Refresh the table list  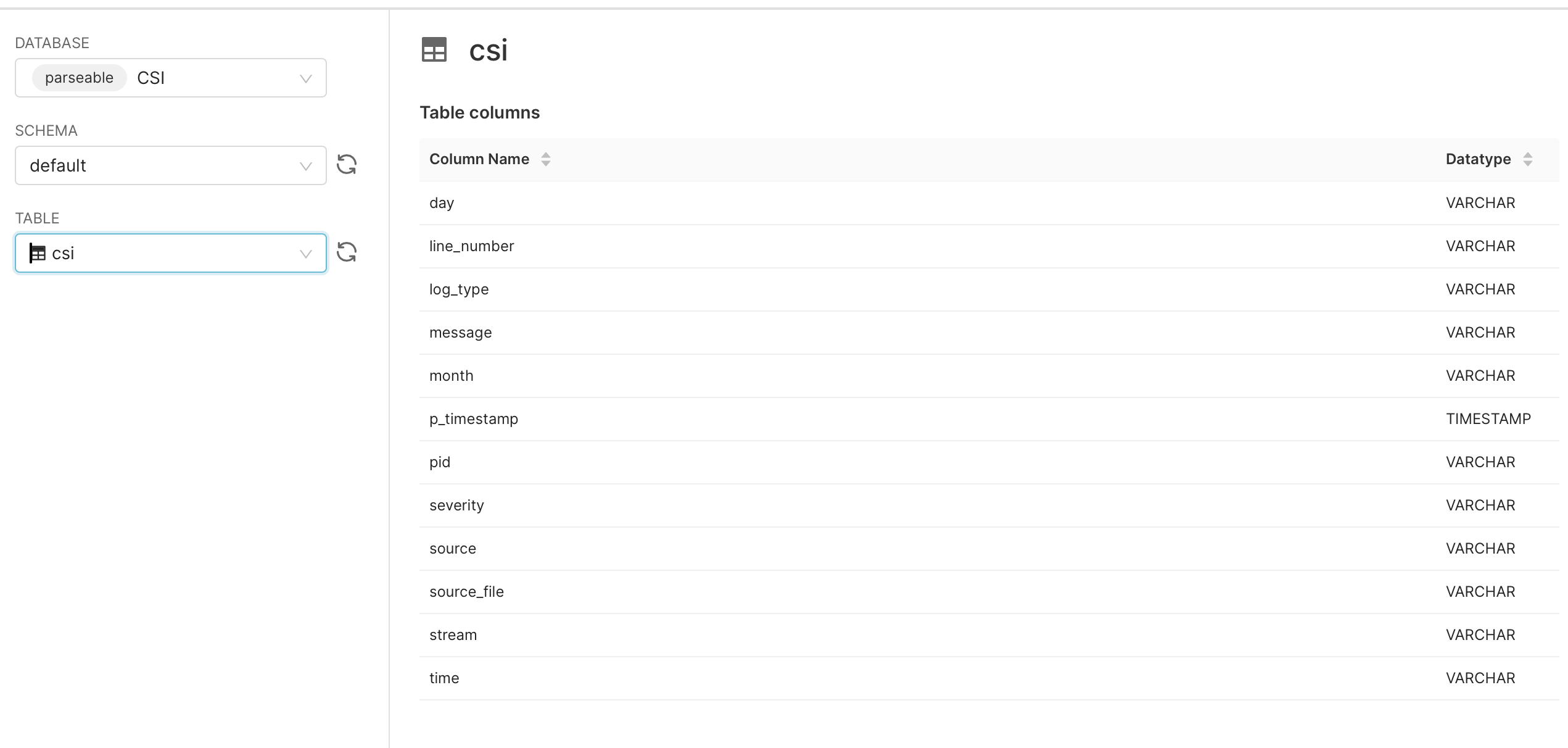tap(347, 252)
